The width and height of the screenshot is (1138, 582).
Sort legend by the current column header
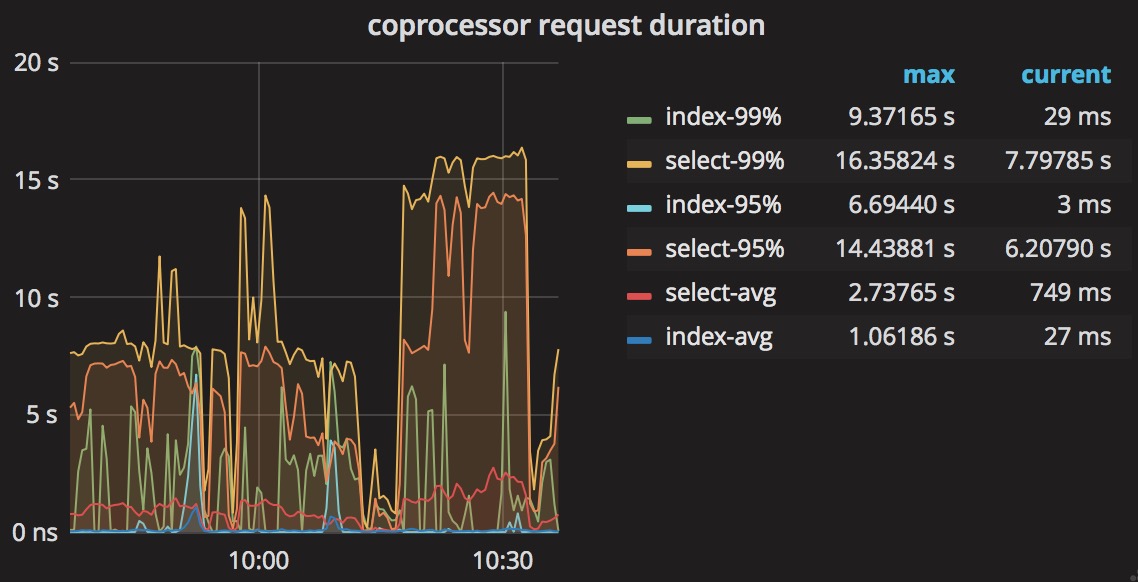point(1064,74)
